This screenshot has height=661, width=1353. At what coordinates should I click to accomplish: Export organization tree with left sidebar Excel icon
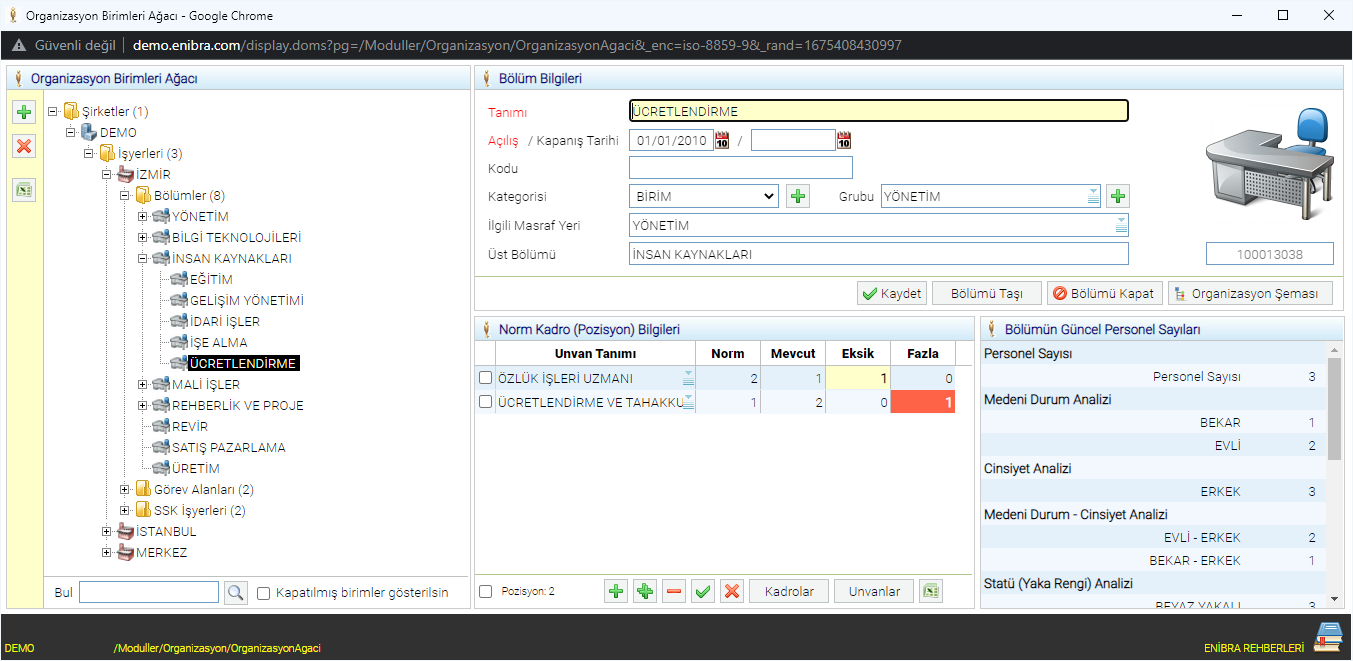click(x=24, y=189)
